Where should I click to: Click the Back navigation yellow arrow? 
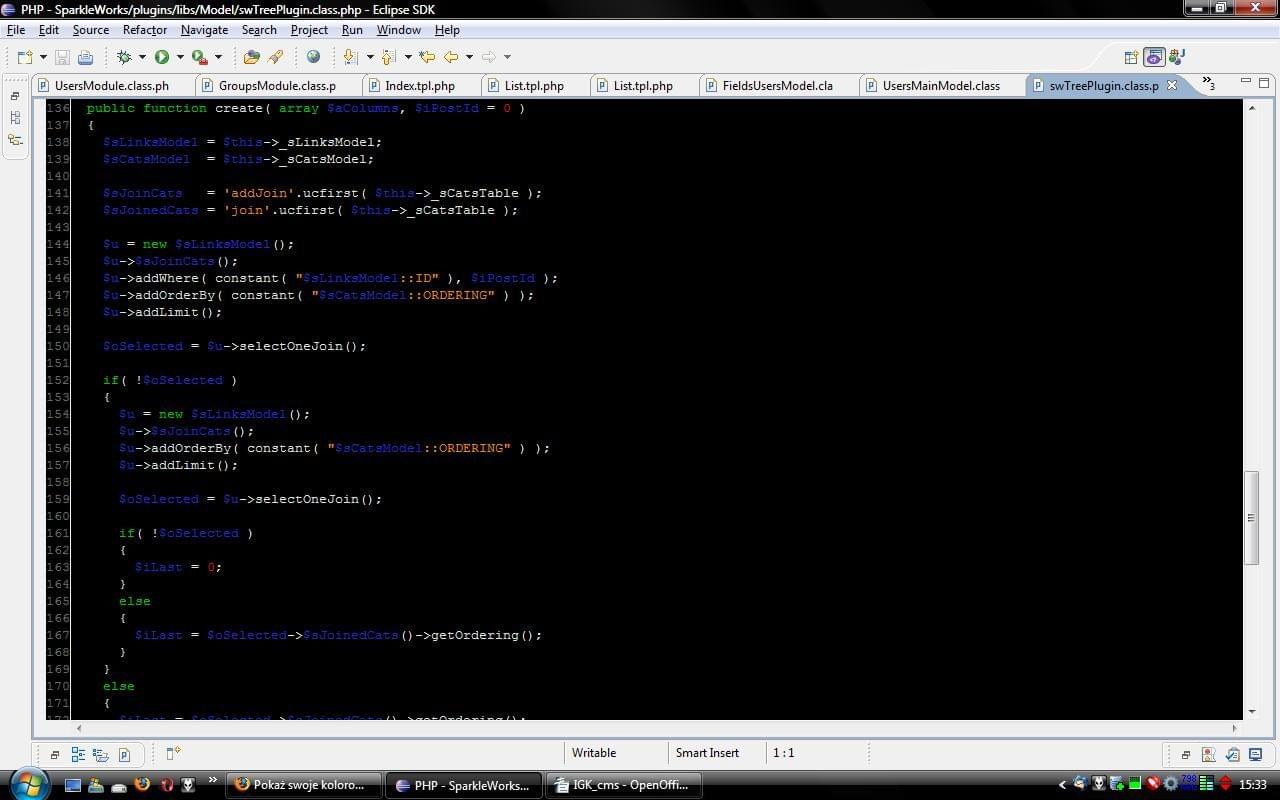(451, 57)
